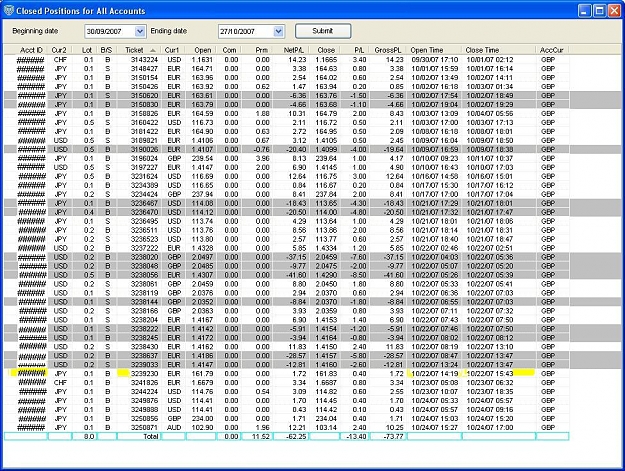Viewport: 625px width, 471px height.
Task: Open the Beginning date dropdown arrow
Action: point(140,31)
